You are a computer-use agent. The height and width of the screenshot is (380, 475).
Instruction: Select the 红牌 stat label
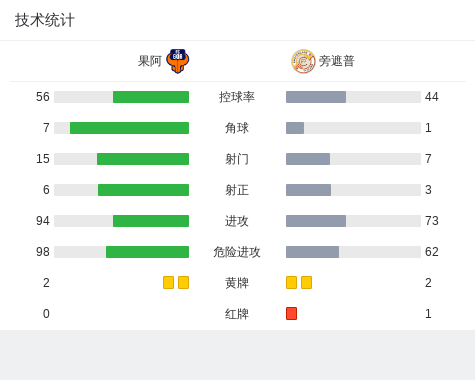(x=237, y=314)
